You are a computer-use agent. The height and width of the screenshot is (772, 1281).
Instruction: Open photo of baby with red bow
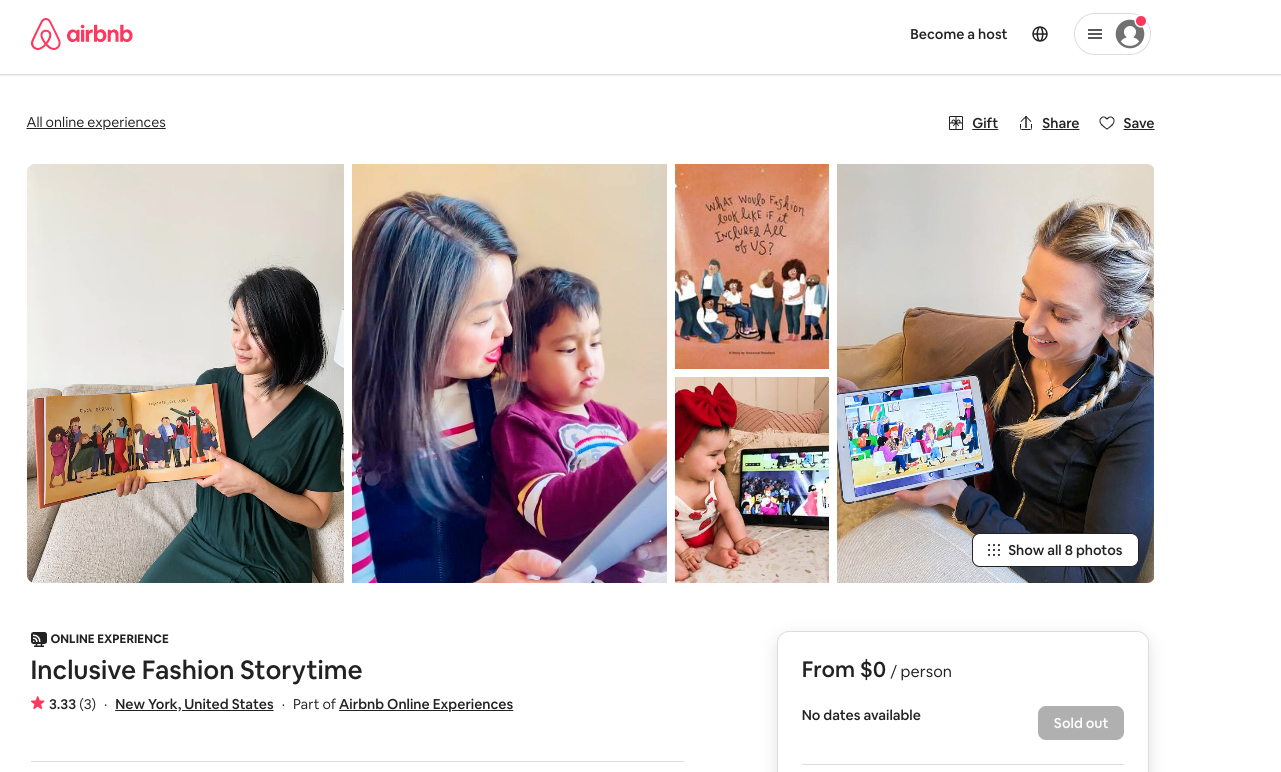(752, 480)
